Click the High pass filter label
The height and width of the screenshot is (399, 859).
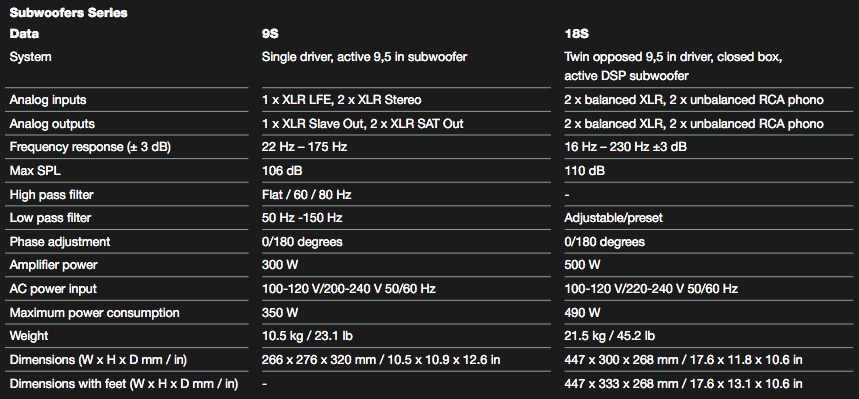pyautogui.click(x=51, y=195)
